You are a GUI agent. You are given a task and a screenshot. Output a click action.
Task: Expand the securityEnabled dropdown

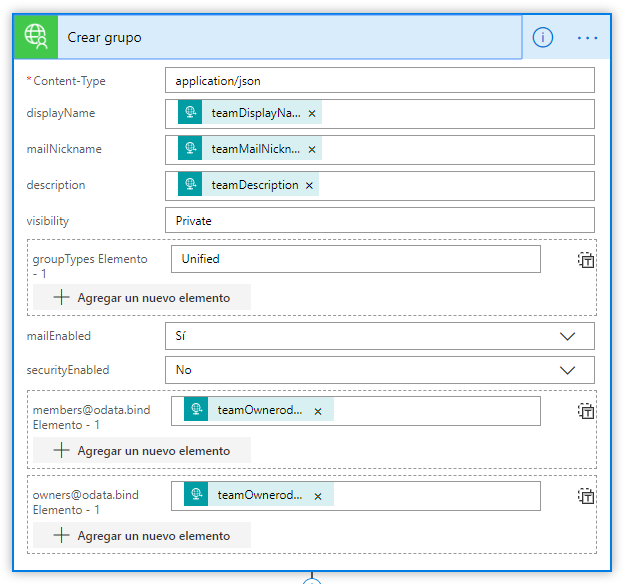pyautogui.click(x=568, y=370)
